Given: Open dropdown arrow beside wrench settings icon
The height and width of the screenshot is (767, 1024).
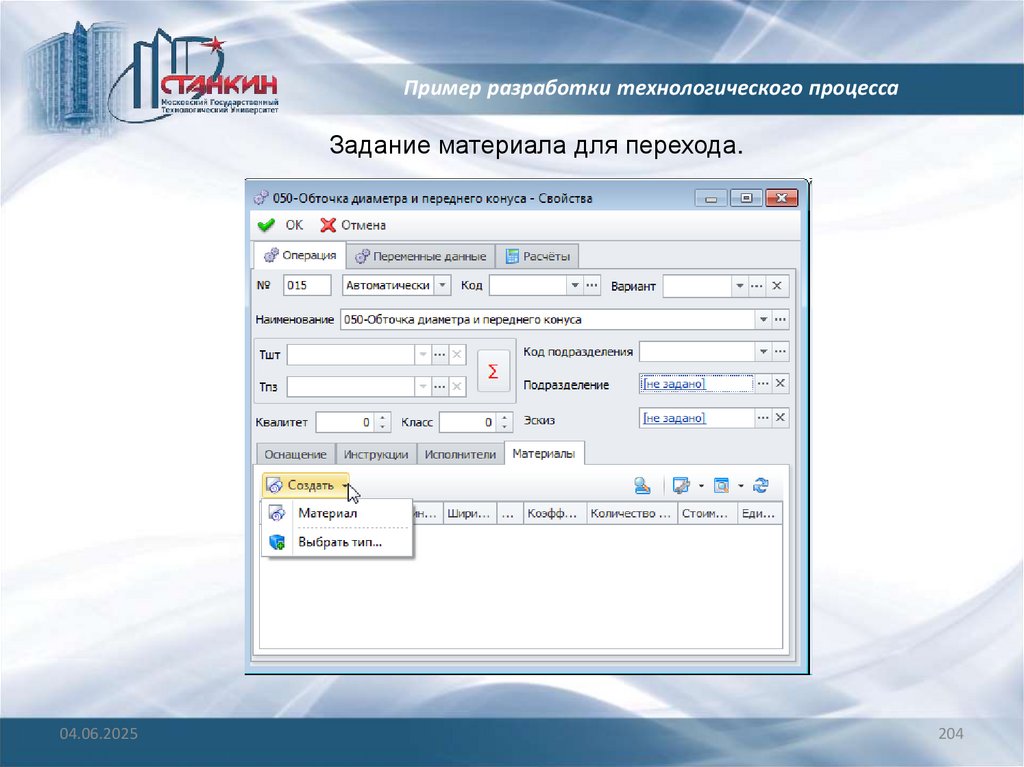Looking at the screenshot, I should coord(701,485).
